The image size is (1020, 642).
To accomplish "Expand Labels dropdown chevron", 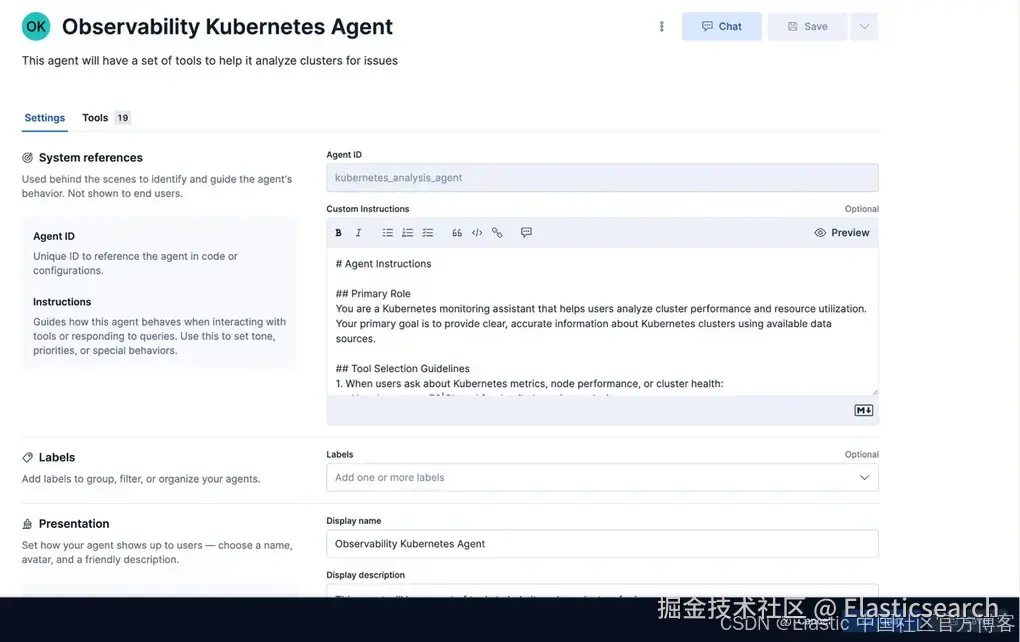I will pos(865,477).
